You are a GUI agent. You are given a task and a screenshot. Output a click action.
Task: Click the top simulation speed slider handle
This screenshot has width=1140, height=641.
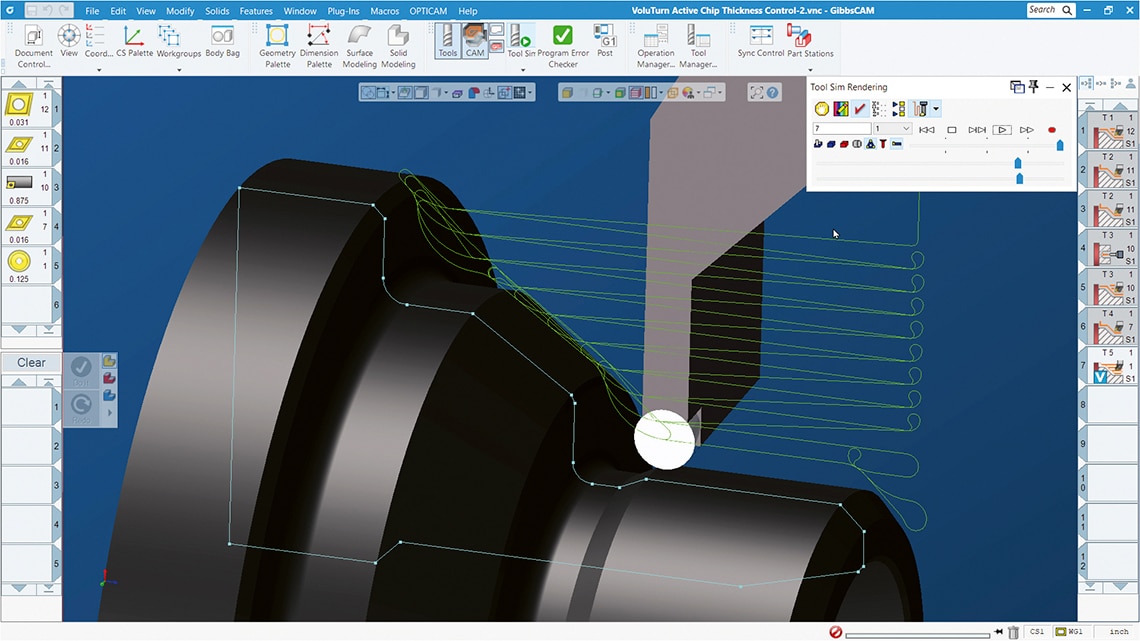click(x=1060, y=145)
